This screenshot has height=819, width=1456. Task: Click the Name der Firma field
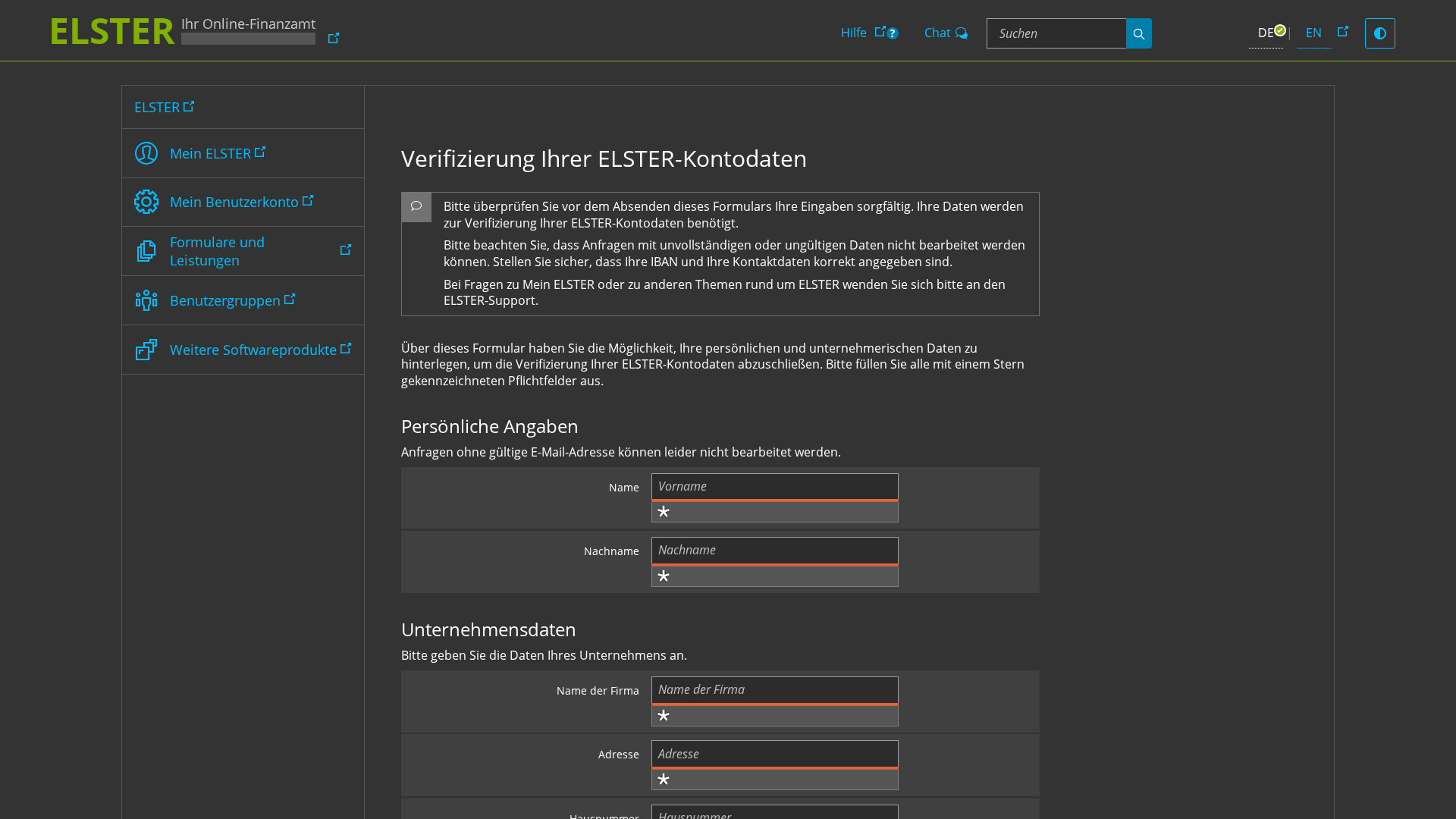[774, 689]
